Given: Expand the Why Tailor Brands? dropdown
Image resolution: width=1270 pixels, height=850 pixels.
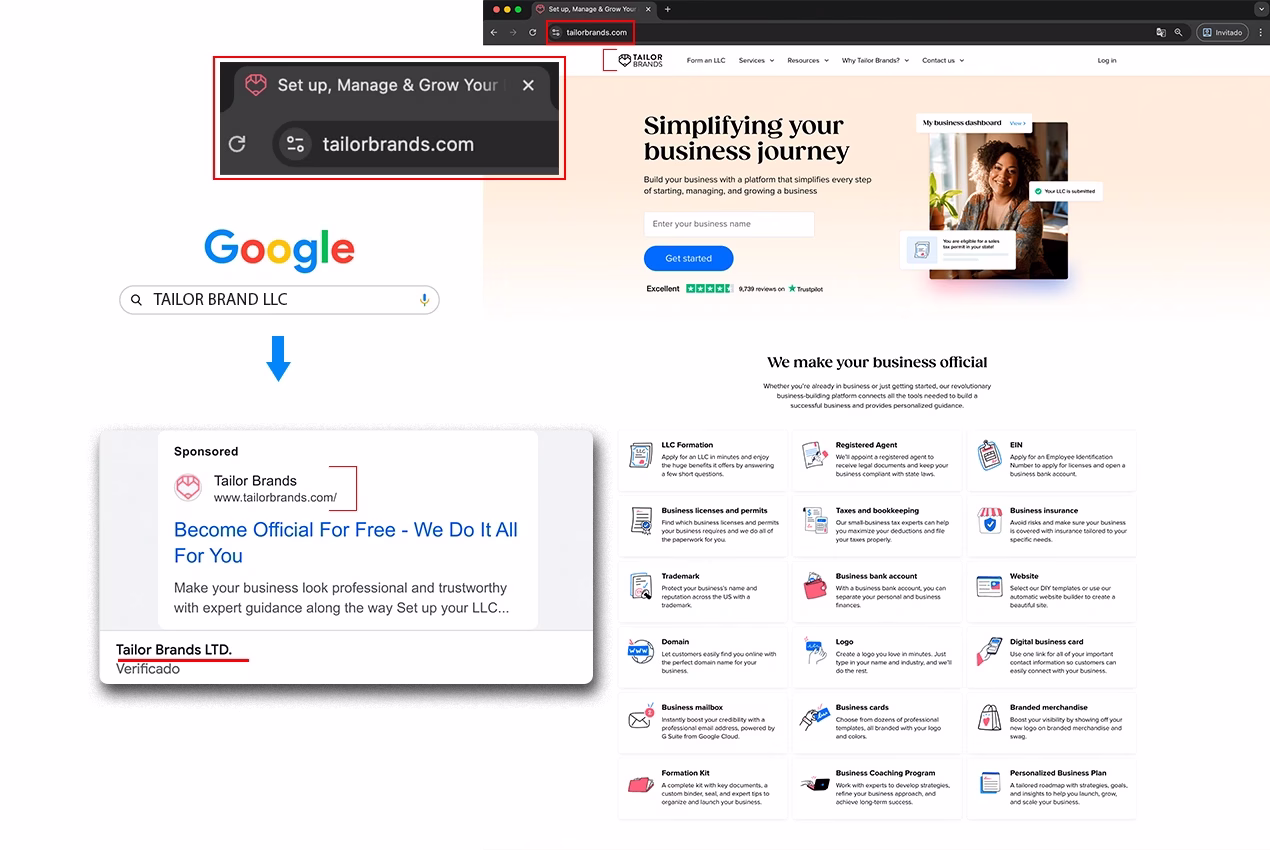Looking at the screenshot, I should click(x=874, y=60).
